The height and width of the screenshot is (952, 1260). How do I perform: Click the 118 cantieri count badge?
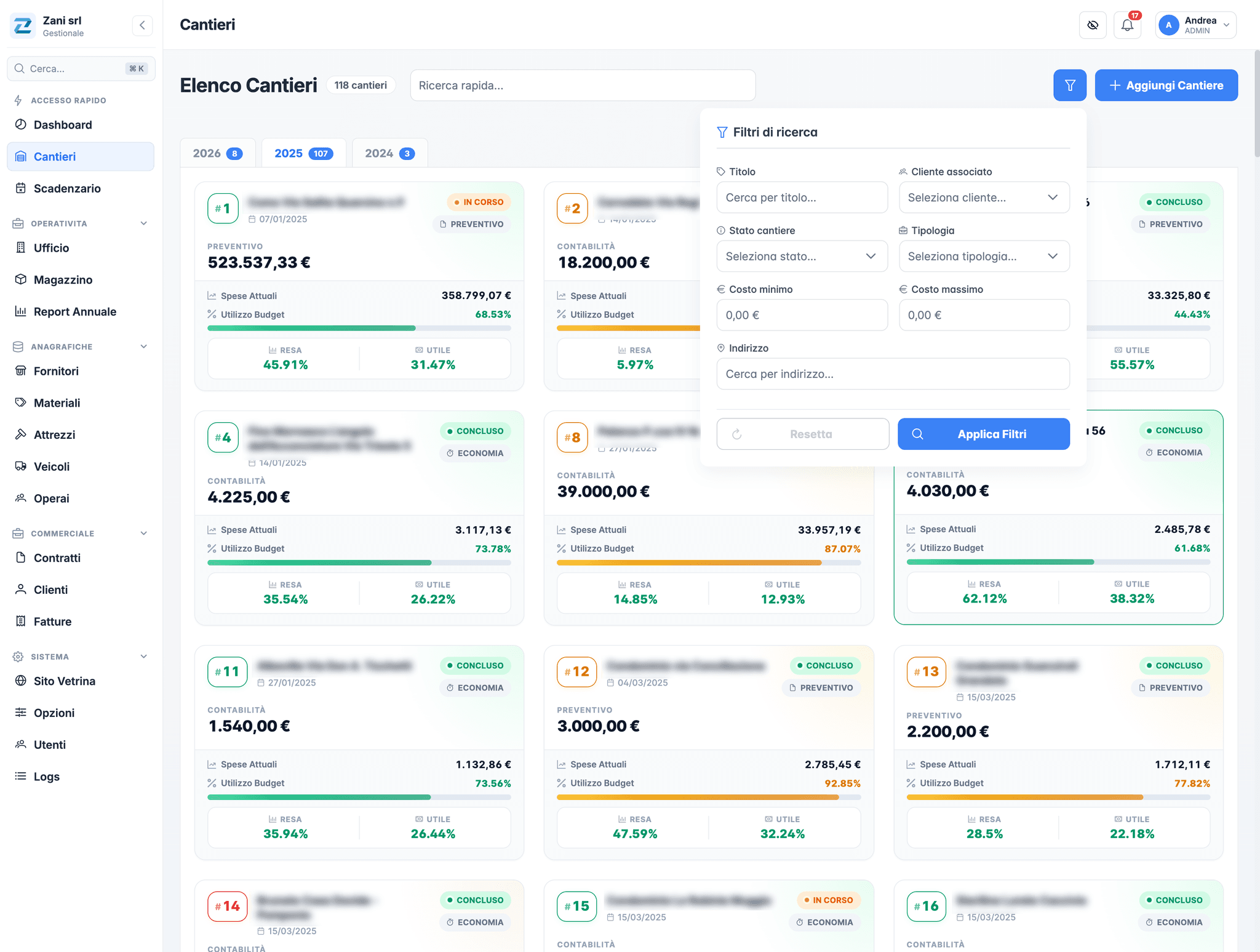point(361,86)
